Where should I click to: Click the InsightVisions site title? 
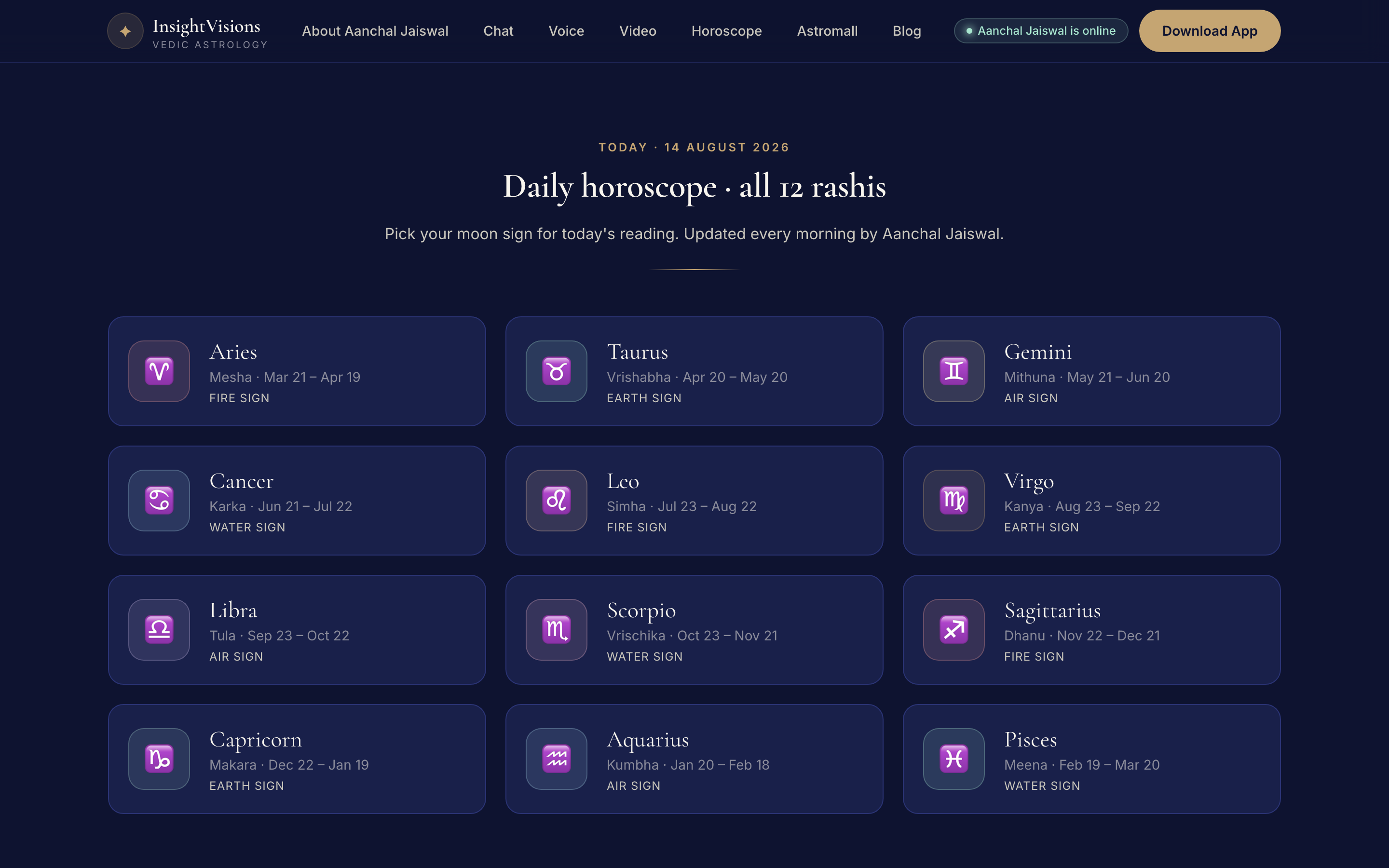point(206,27)
